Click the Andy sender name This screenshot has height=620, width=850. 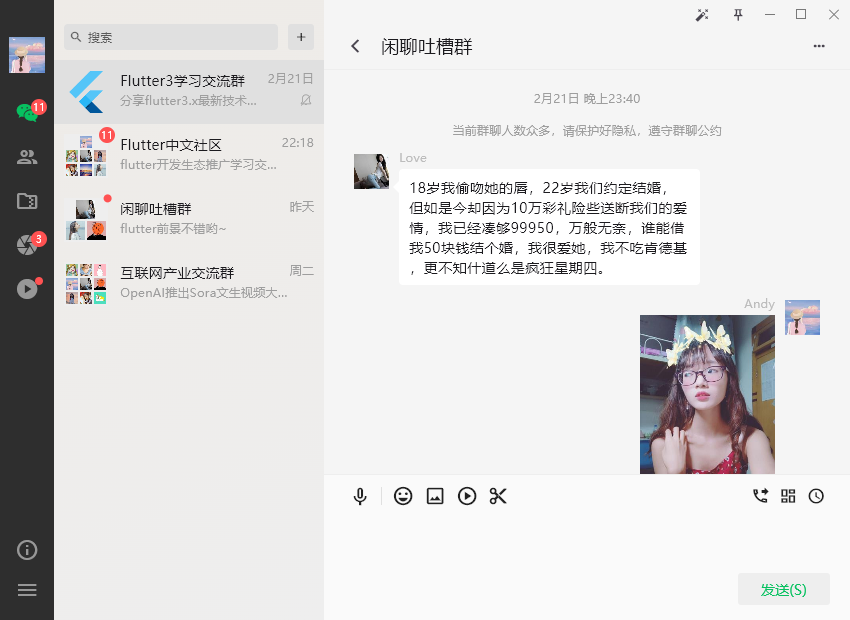[759, 303]
